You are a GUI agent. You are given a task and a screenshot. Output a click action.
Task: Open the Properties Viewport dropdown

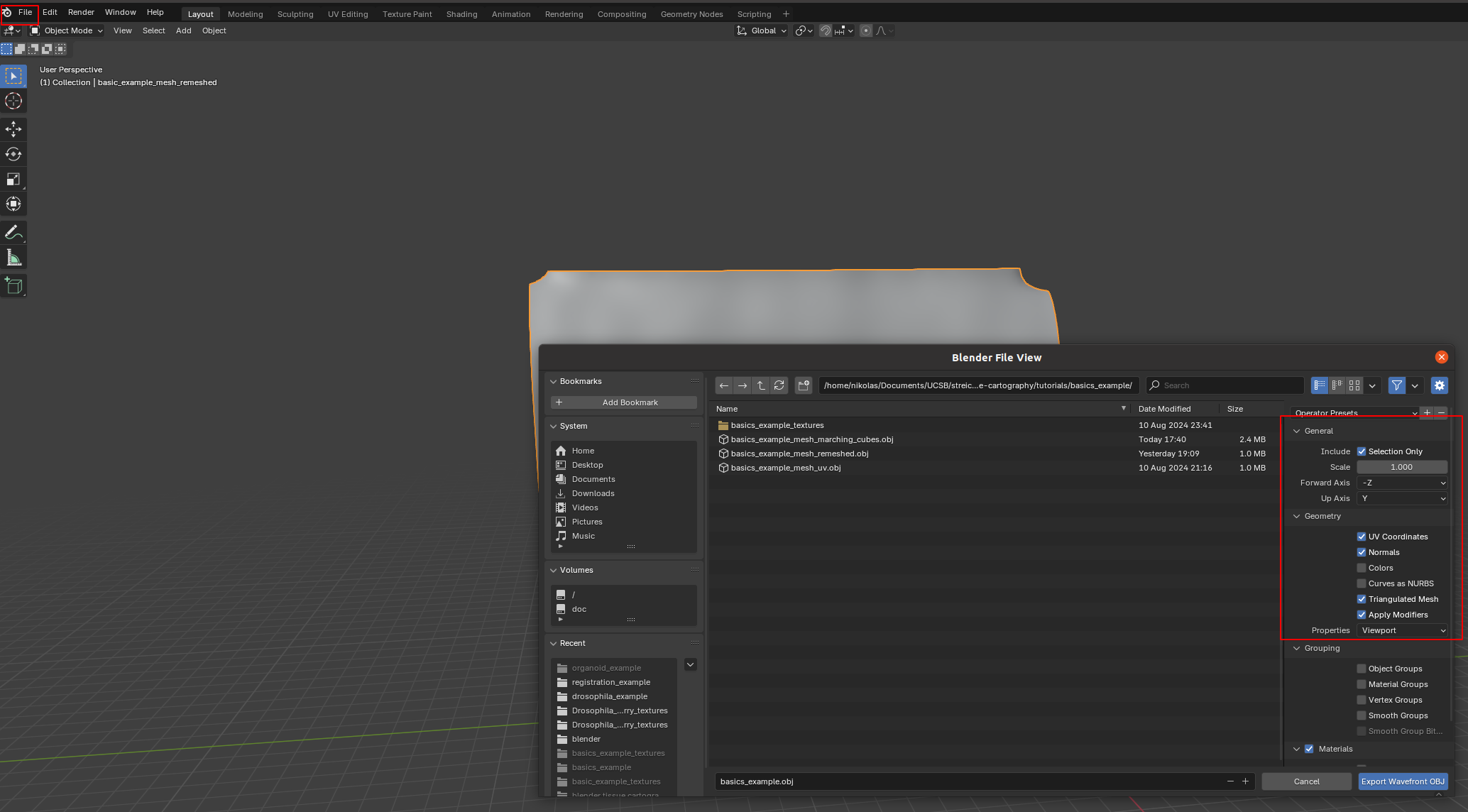1402,630
